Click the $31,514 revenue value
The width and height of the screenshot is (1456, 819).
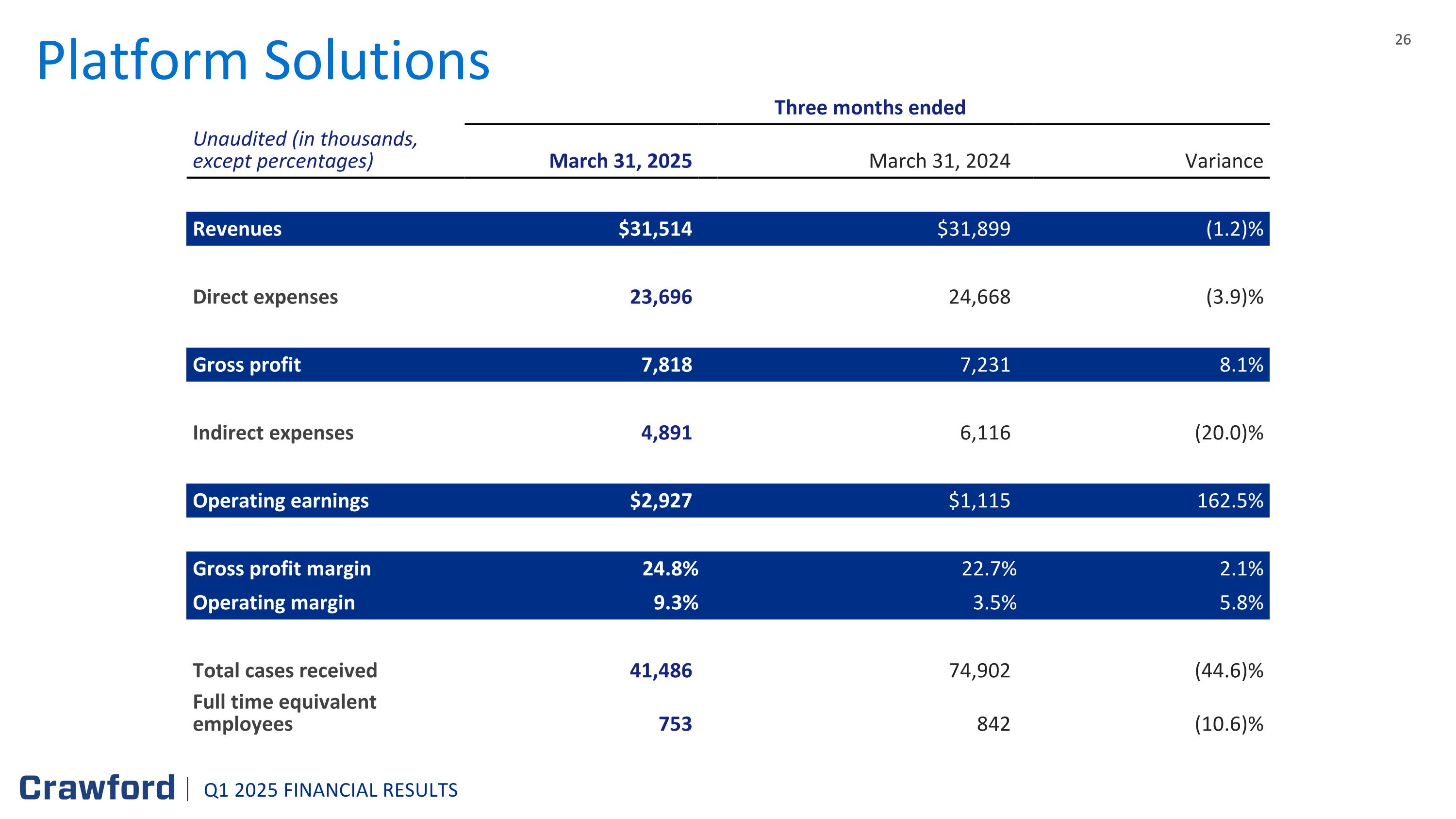click(655, 229)
